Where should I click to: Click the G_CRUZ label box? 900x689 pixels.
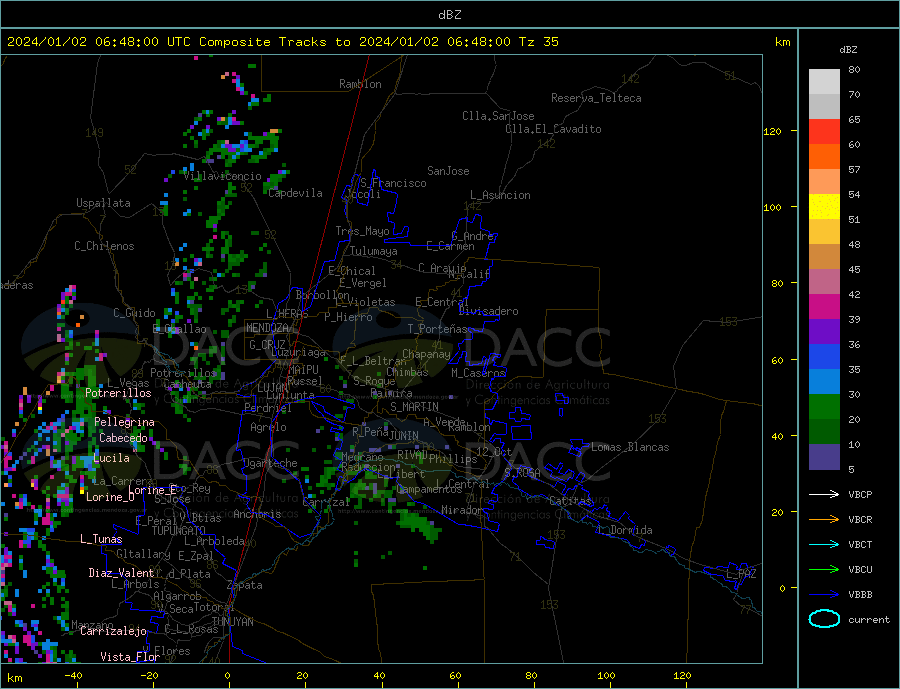[267, 345]
